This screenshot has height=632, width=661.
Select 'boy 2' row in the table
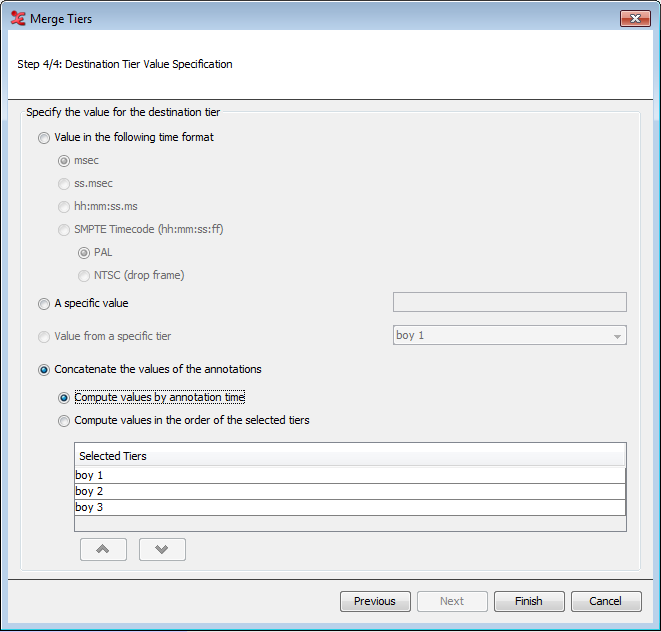point(350,491)
